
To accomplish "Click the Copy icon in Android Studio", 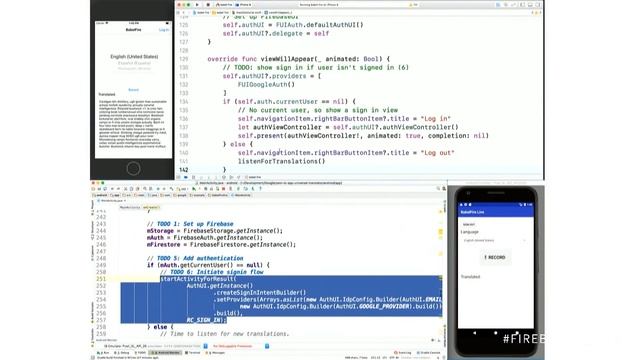I will [x=131, y=189].
